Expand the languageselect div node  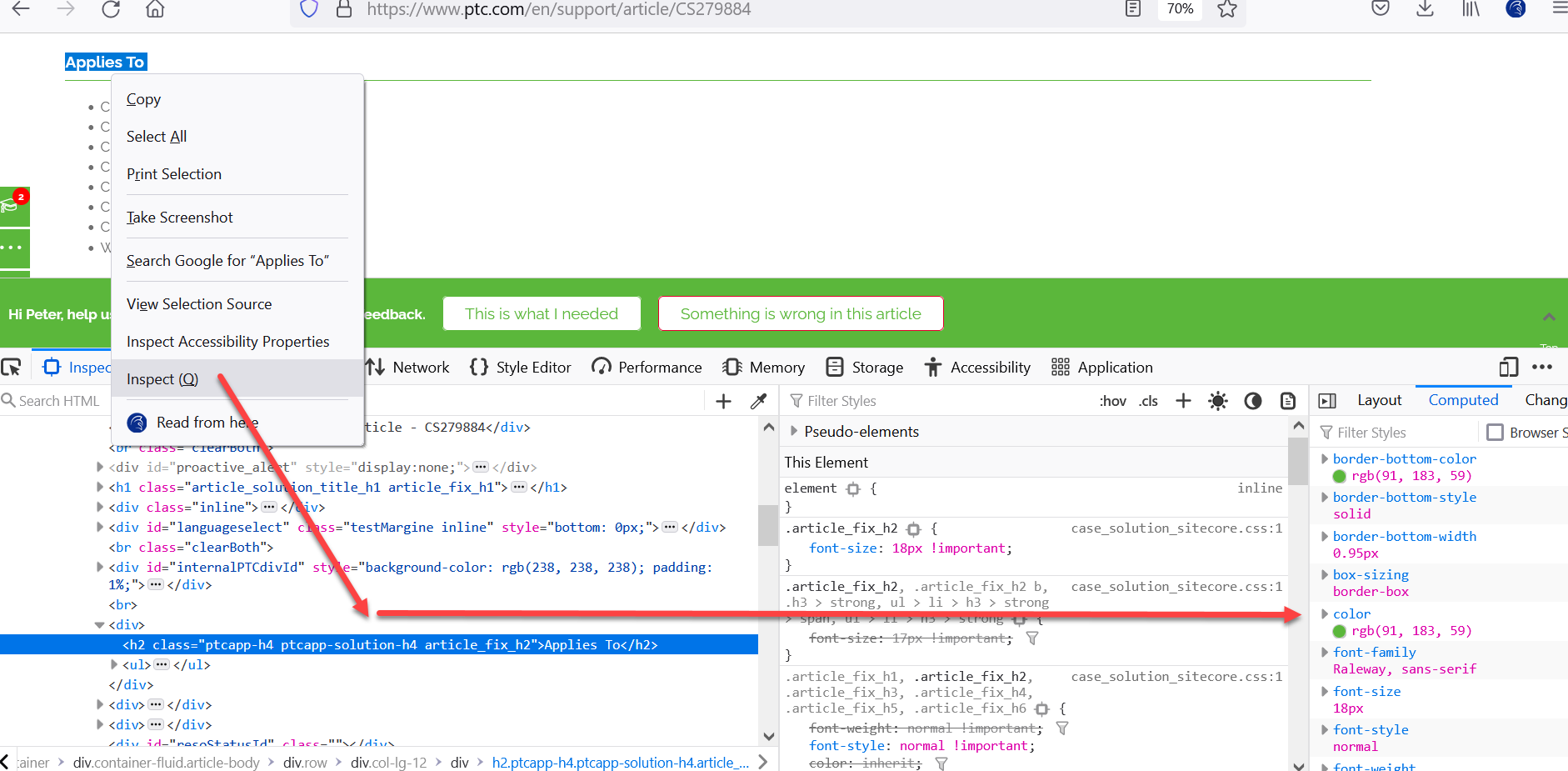pos(99,527)
